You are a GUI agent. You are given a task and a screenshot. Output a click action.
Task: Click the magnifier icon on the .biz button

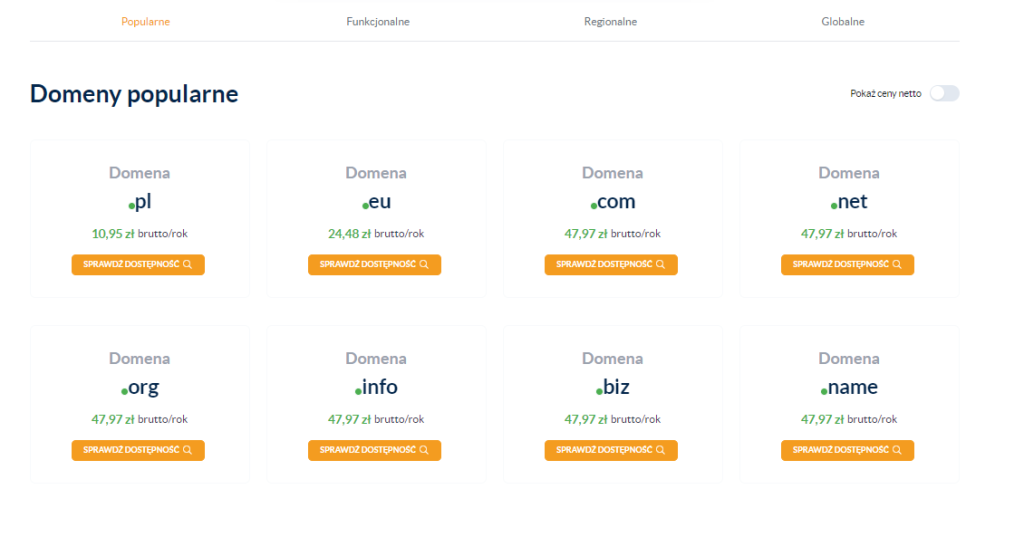coord(660,450)
